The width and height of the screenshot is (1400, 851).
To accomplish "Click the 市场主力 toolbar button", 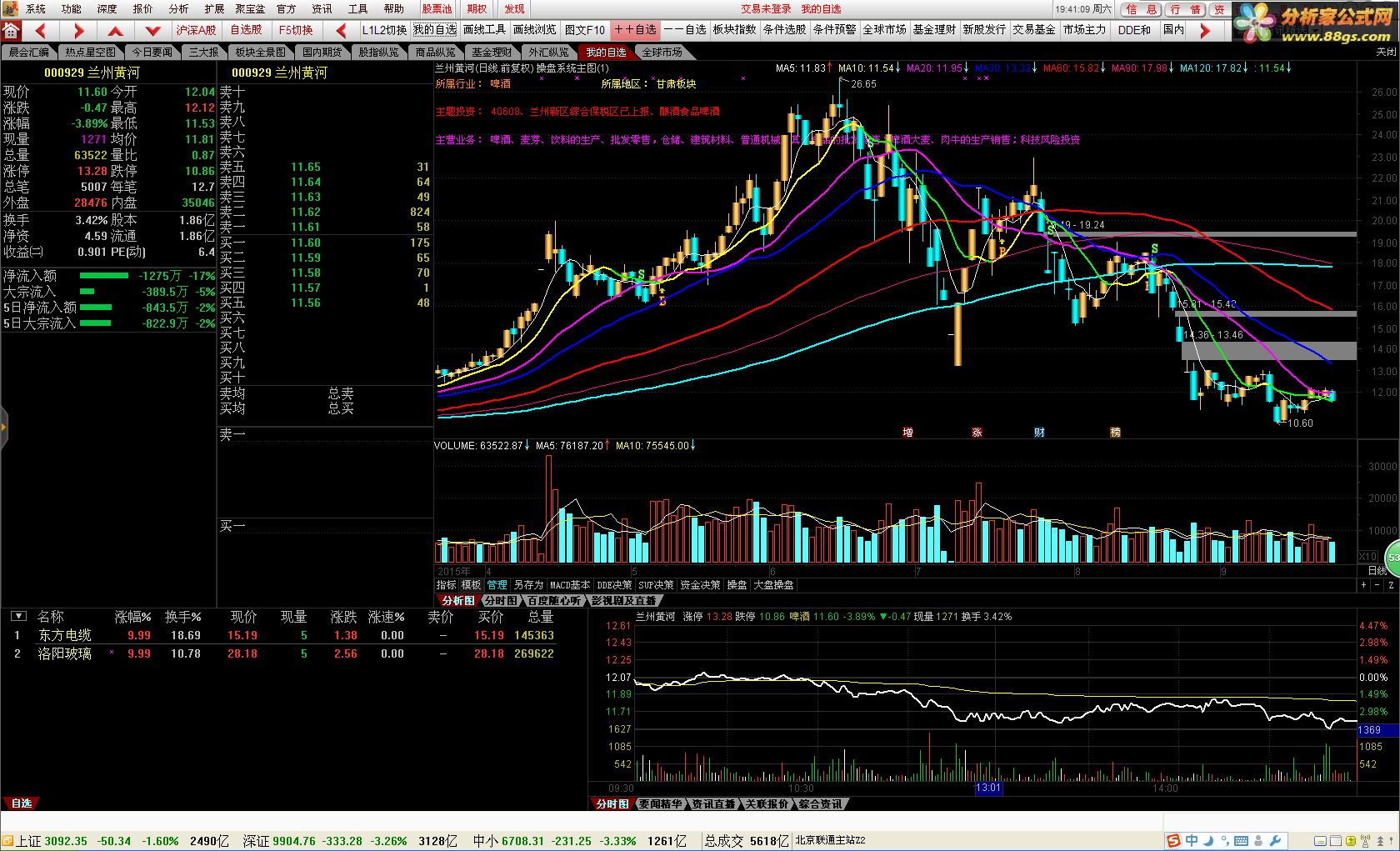I will (x=1084, y=30).
